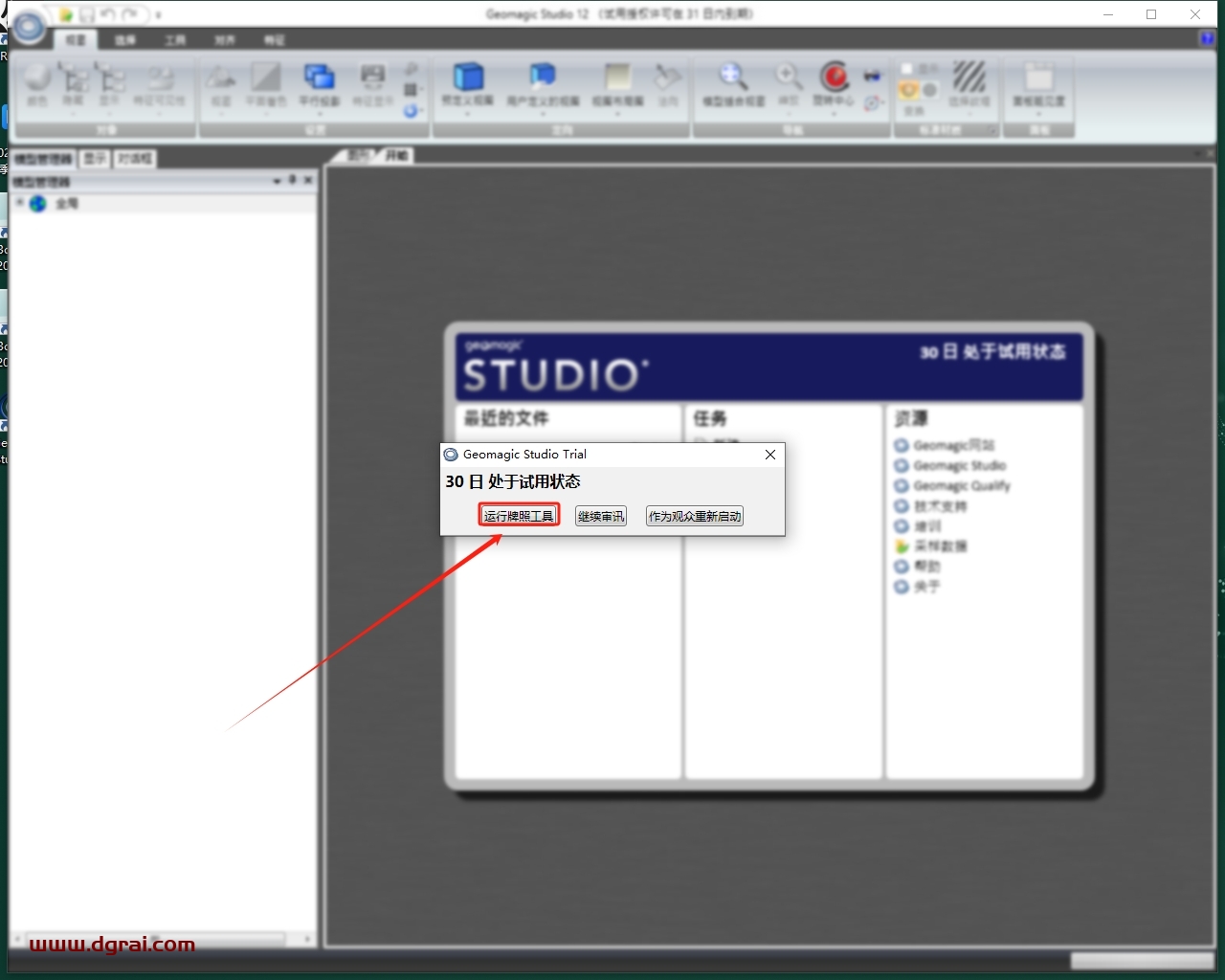
Task: Click the 缩放 zoom magnifier icon
Action: click(788, 77)
